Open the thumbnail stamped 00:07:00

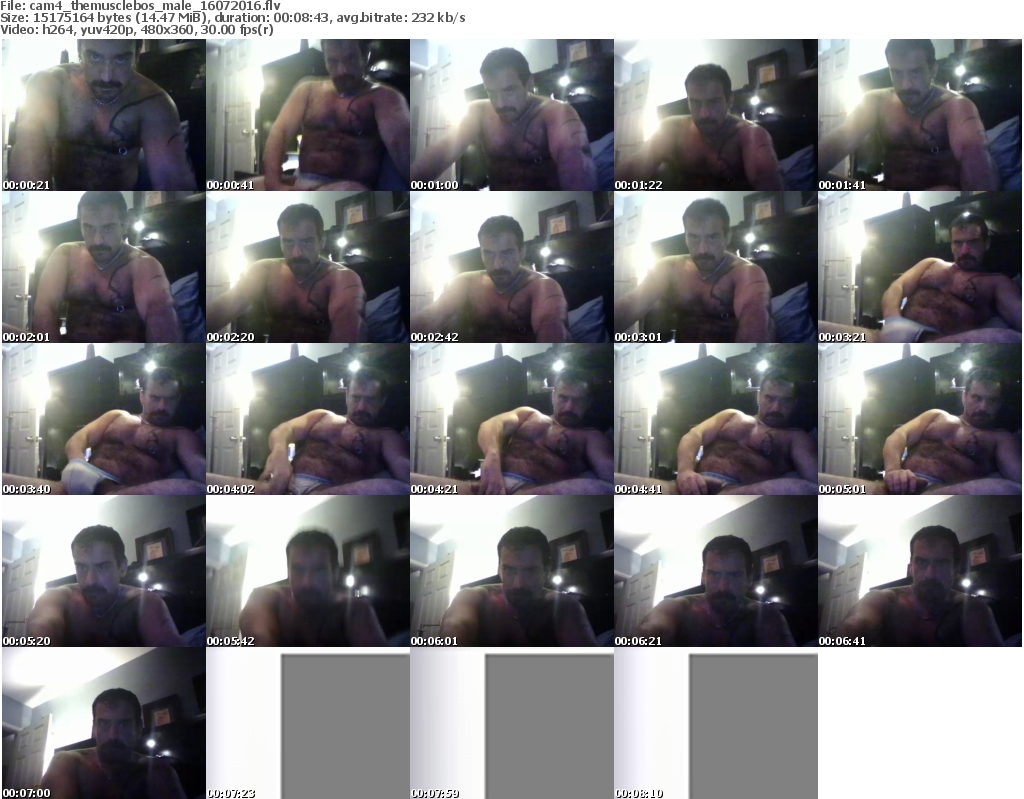104,723
